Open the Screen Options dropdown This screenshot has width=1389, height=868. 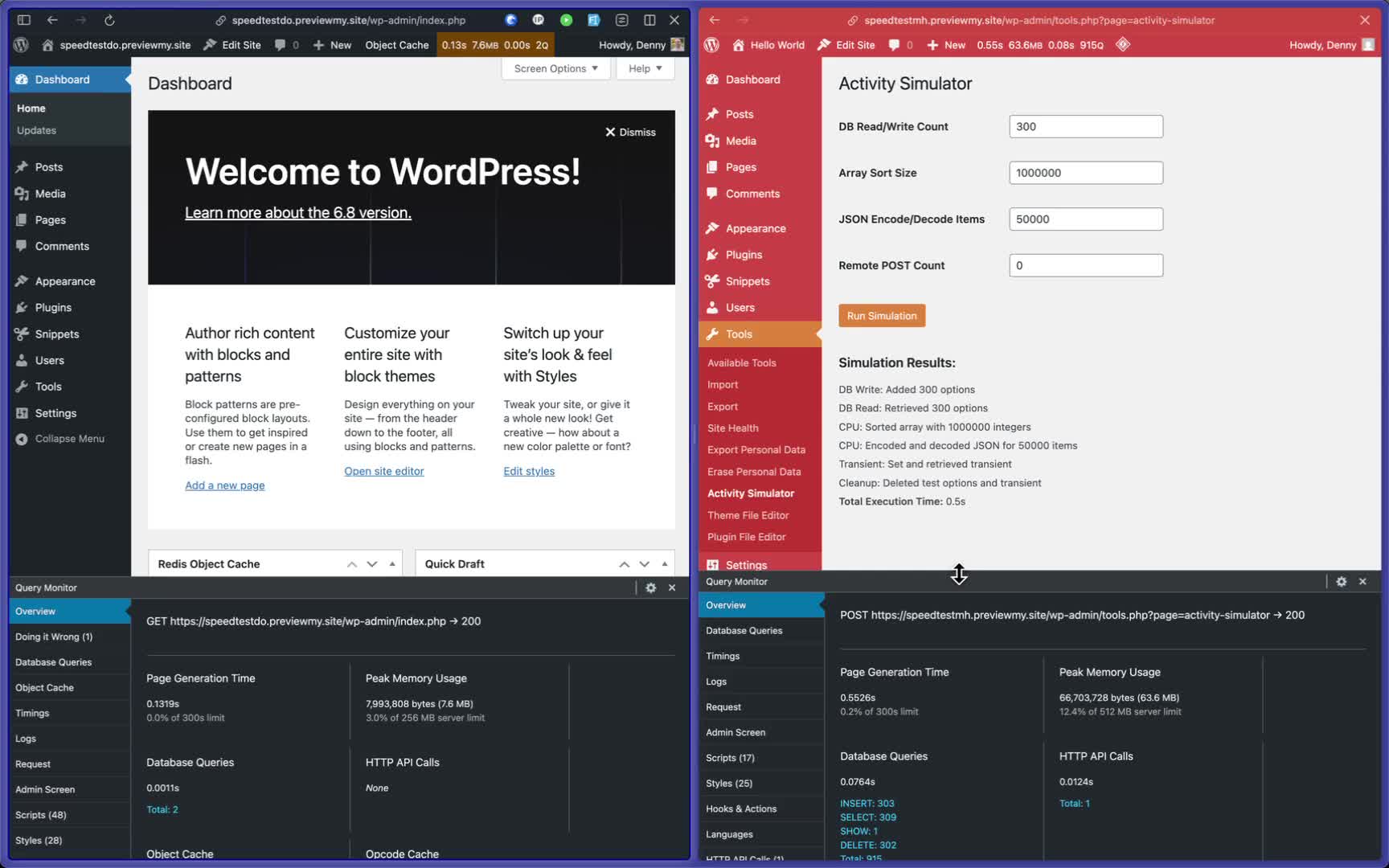[x=555, y=68]
